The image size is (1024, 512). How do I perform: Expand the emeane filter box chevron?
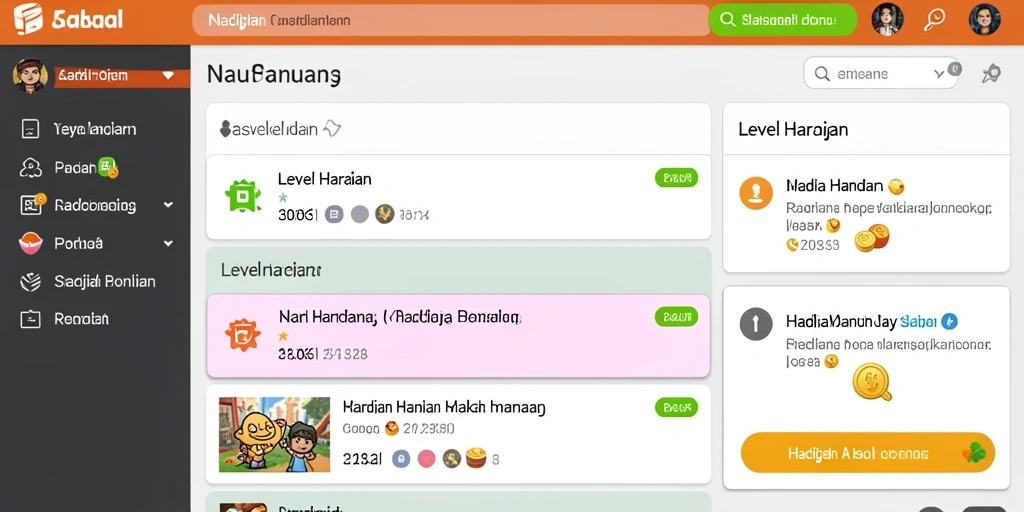(938, 74)
